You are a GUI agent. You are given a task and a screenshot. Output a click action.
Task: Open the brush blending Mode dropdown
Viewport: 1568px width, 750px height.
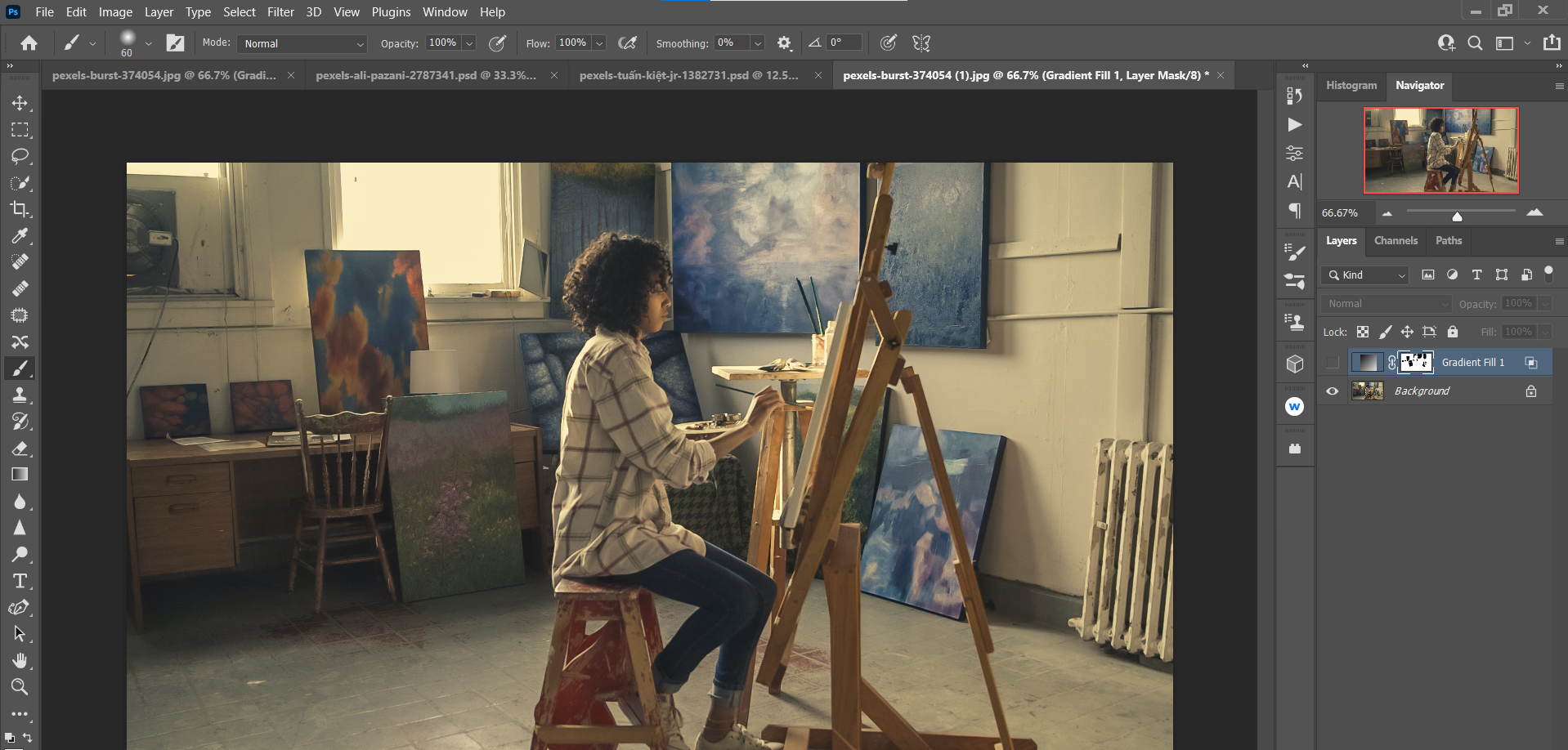[x=301, y=43]
